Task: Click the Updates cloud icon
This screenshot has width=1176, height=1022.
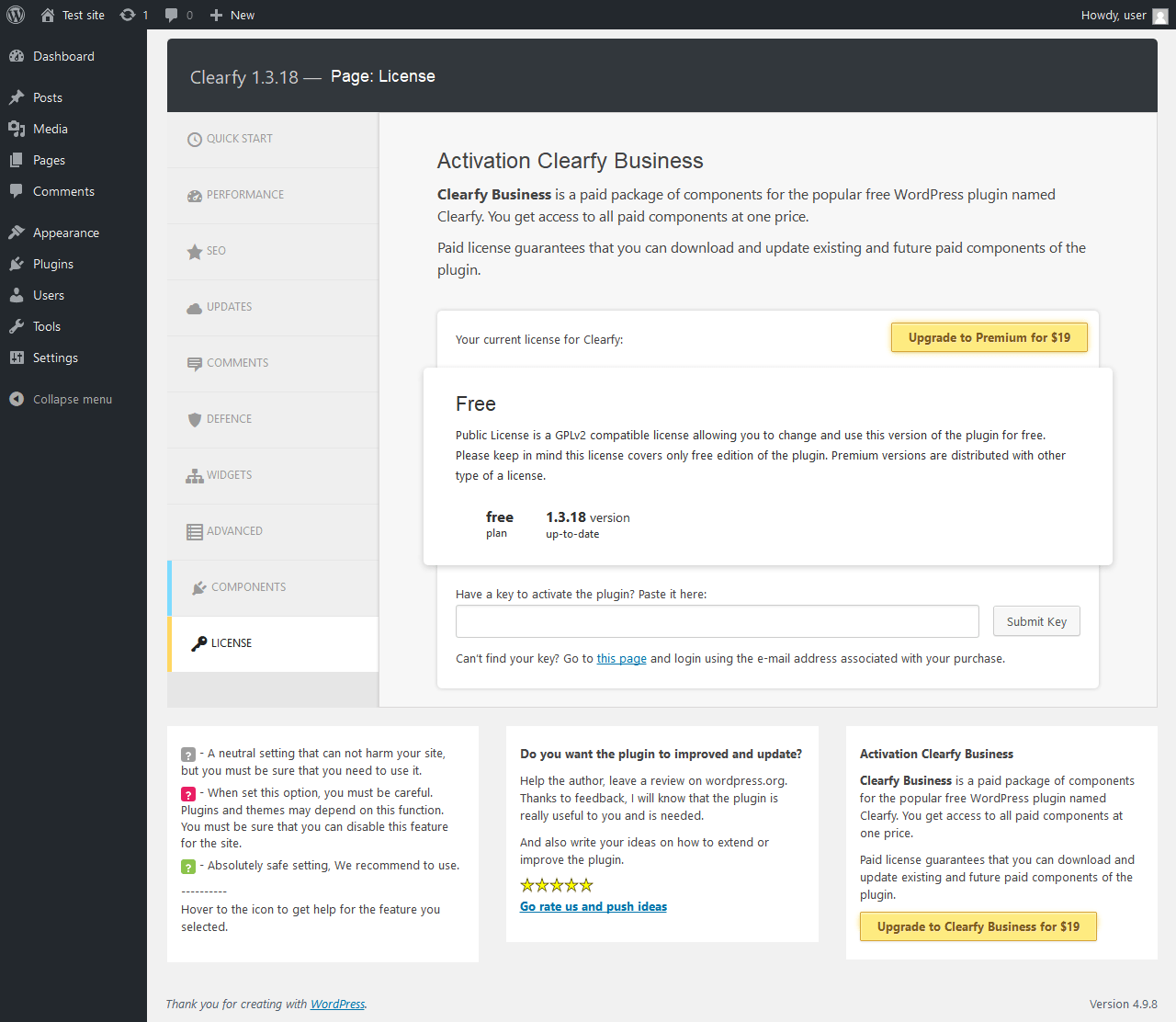Action: pyautogui.click(x=195, y=308)
